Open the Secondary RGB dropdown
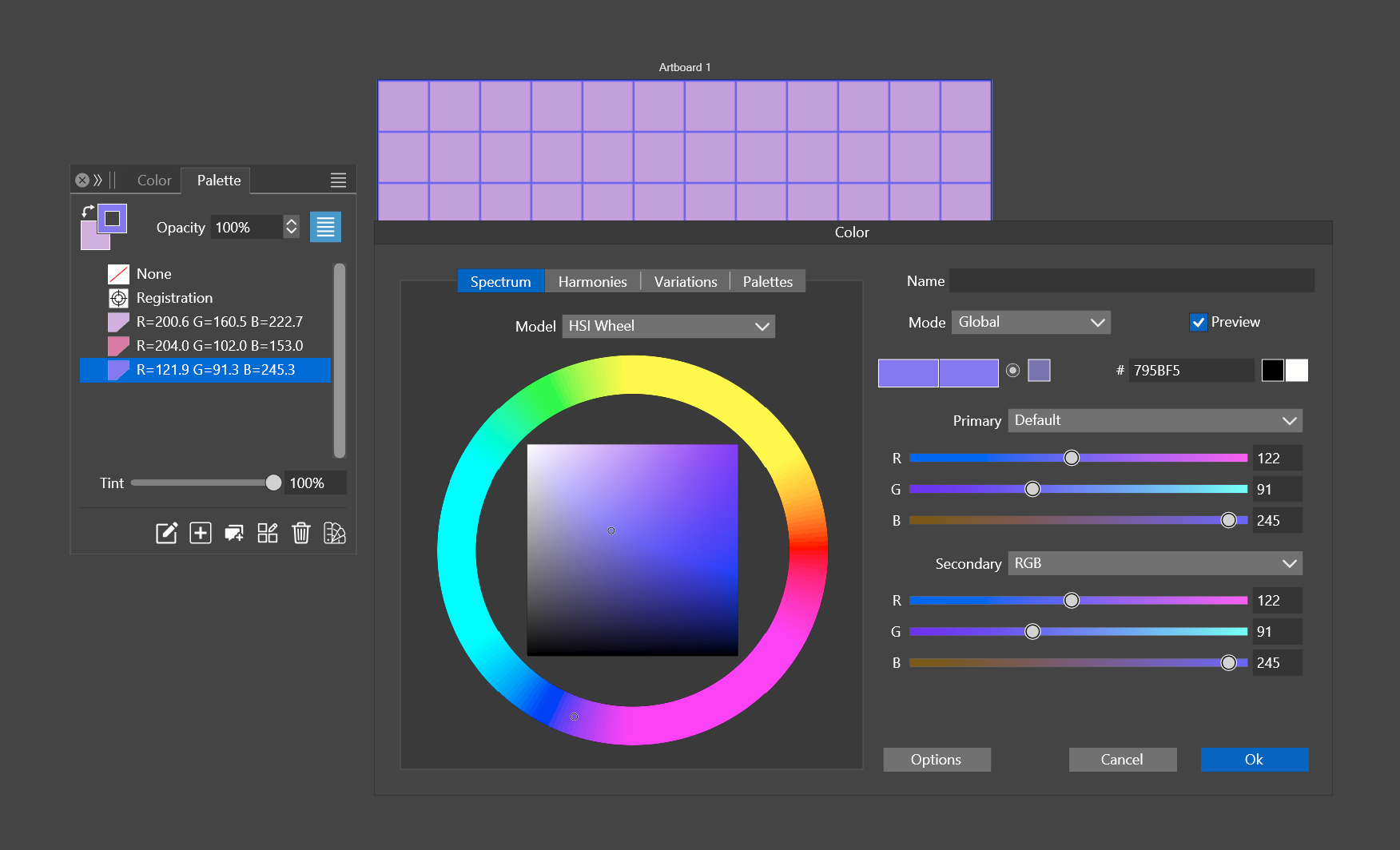Image resolution: width=1400 pixels, height=850 pixels. (x=1154, y=563)
